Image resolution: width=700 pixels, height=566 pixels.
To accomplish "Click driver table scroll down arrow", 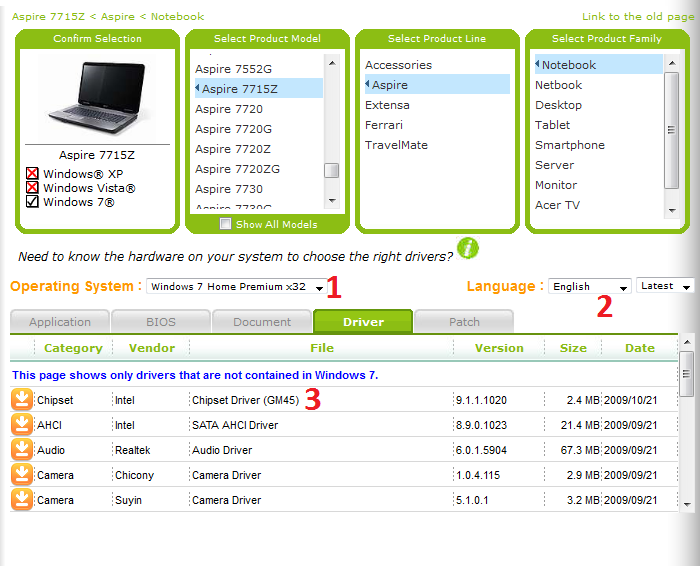I will [x=687, y=504].
